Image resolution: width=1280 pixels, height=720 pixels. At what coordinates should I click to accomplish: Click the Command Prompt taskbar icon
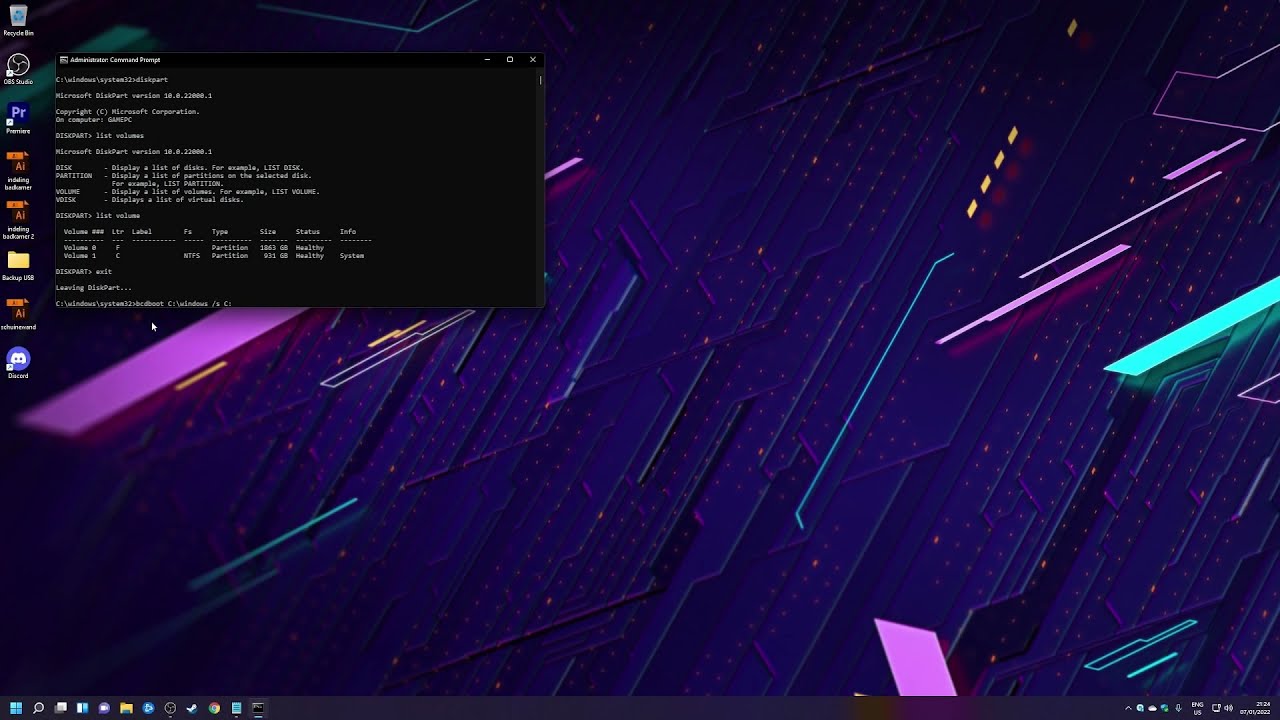tap(258, 708)
